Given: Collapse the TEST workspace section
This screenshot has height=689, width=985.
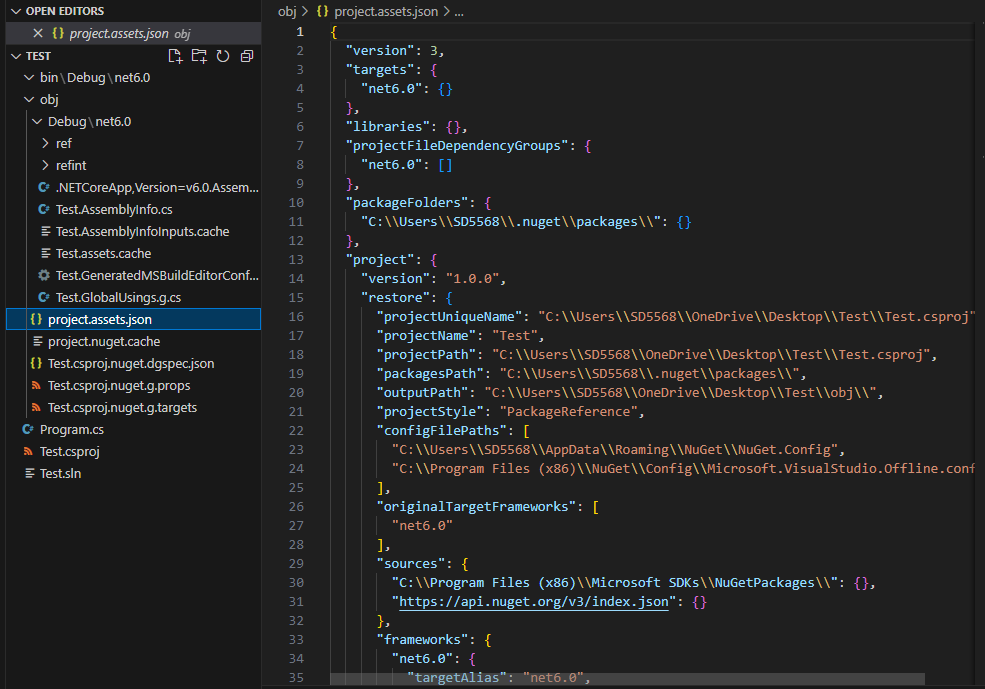Looking at the screenshot, I should pyautogui.click(x=16, y=56).
